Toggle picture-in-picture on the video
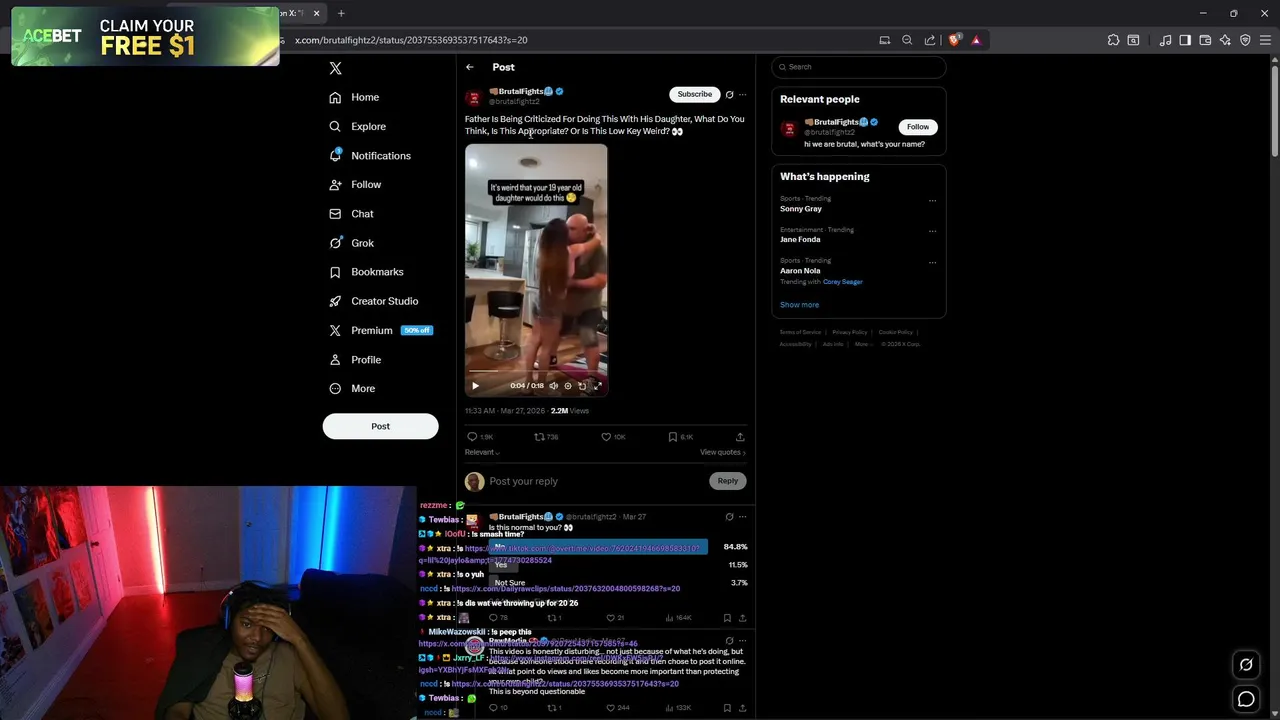Screen dimensions: 1280x720 tap(582, 386)
